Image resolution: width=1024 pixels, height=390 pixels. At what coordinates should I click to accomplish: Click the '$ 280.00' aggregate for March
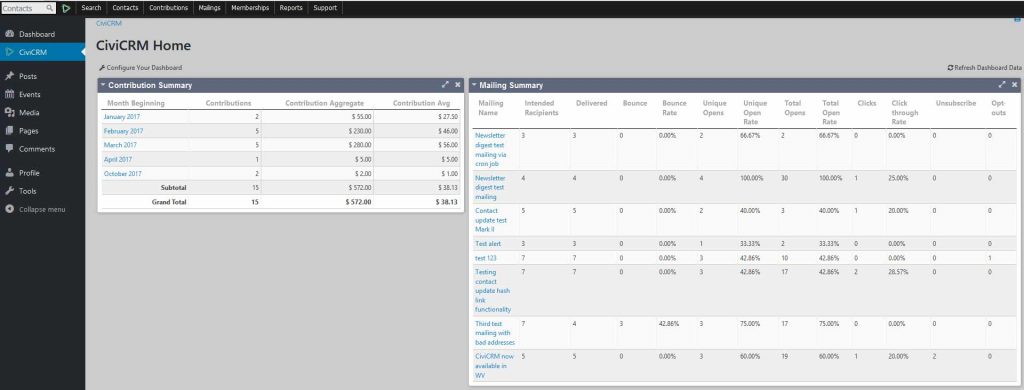tap(360, 145)
